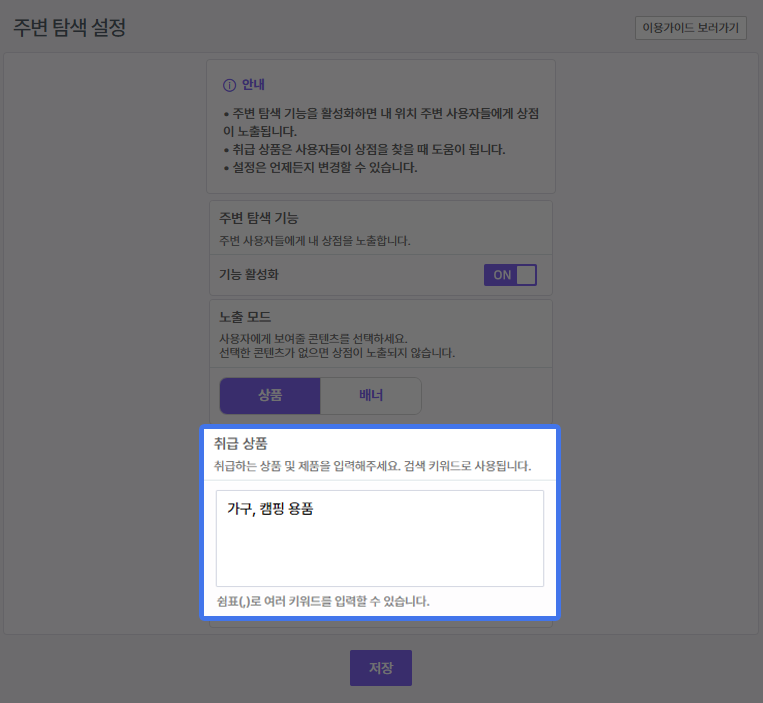Click the notice bullet about 취급 상품
The width and height of the screenshot is (763, 703).
[x=365, y=149]
